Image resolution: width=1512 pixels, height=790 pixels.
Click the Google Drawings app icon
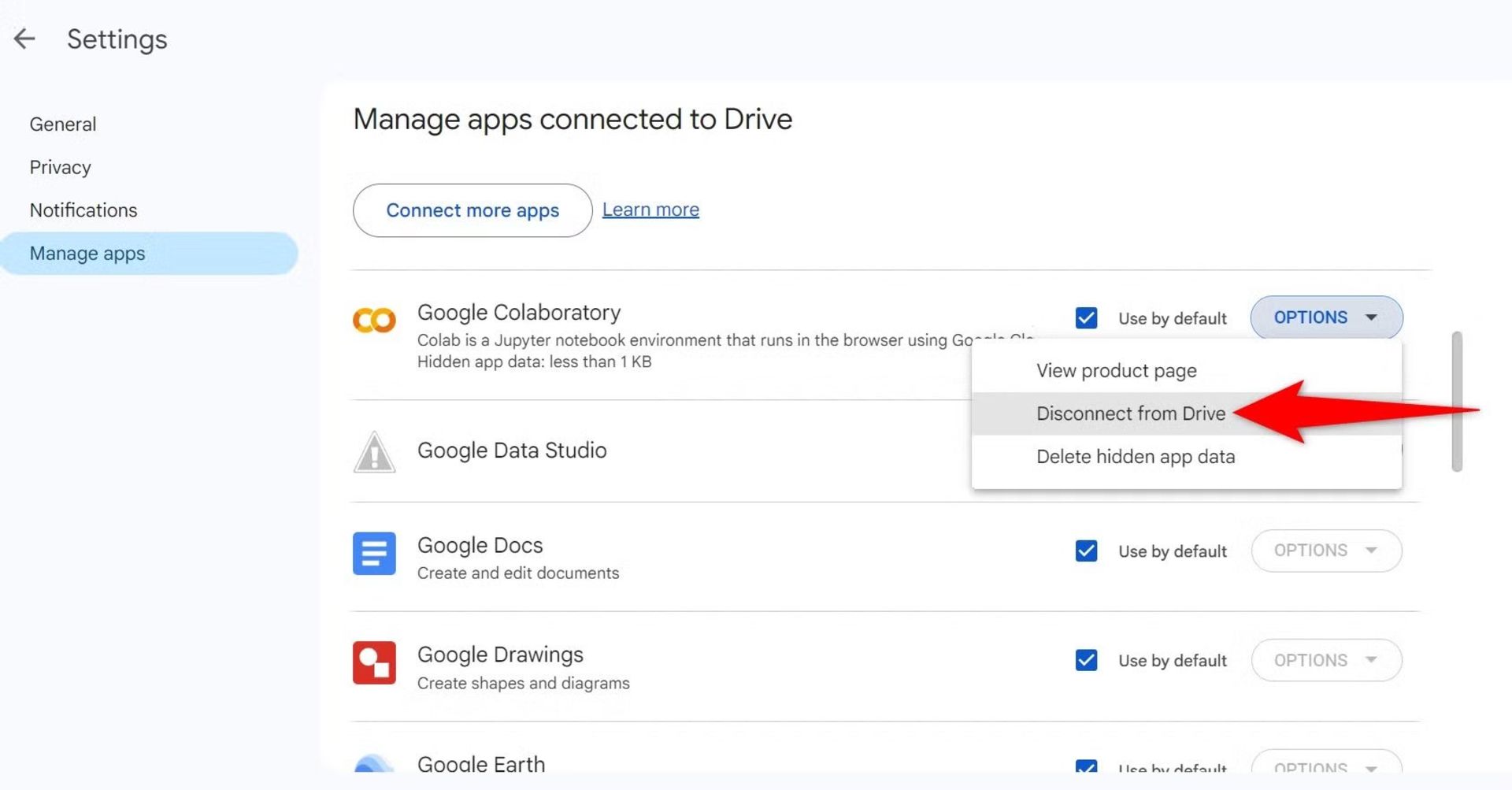[374, 662]
